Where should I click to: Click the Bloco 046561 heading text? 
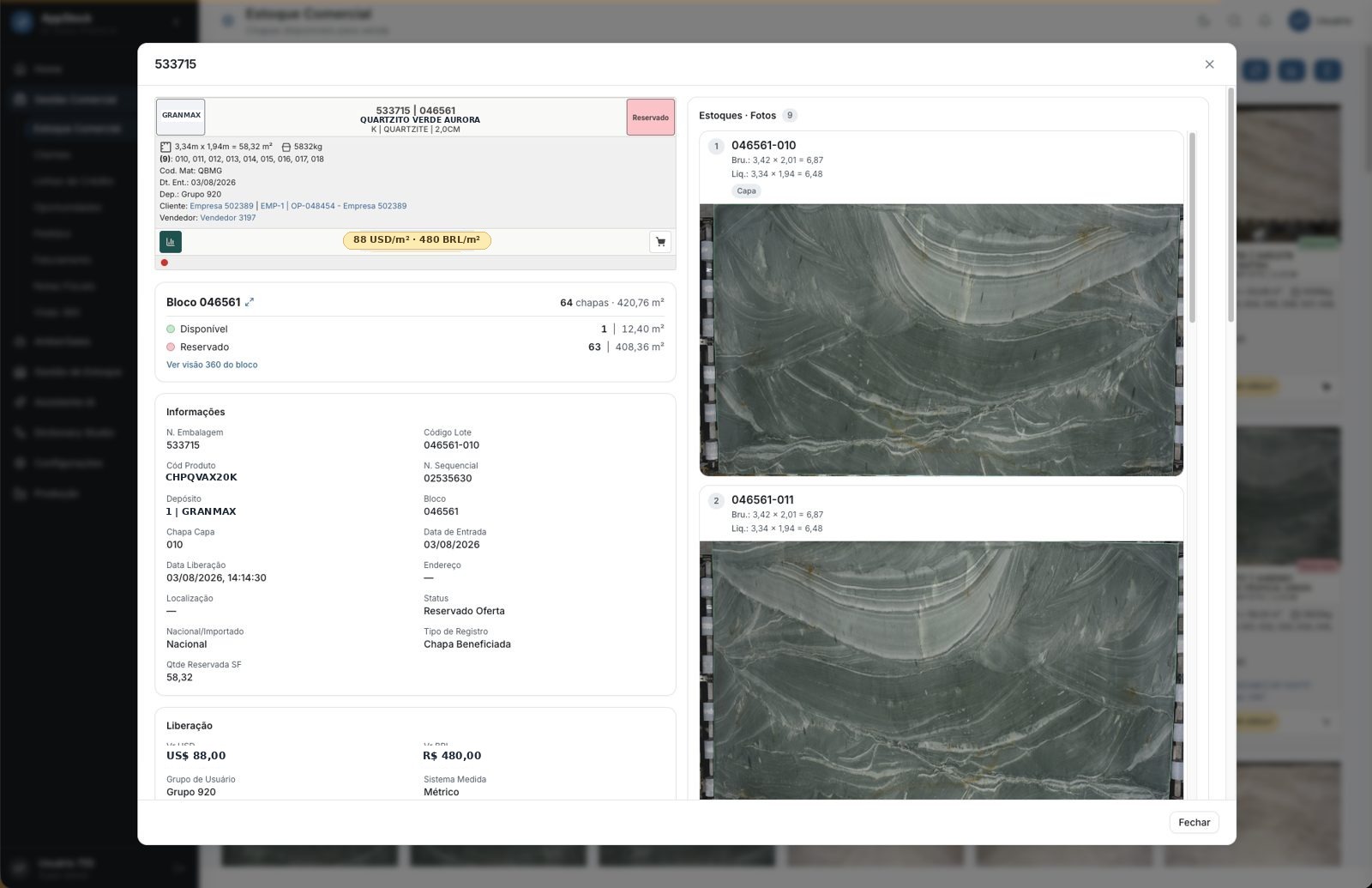(x=203, y=302)
